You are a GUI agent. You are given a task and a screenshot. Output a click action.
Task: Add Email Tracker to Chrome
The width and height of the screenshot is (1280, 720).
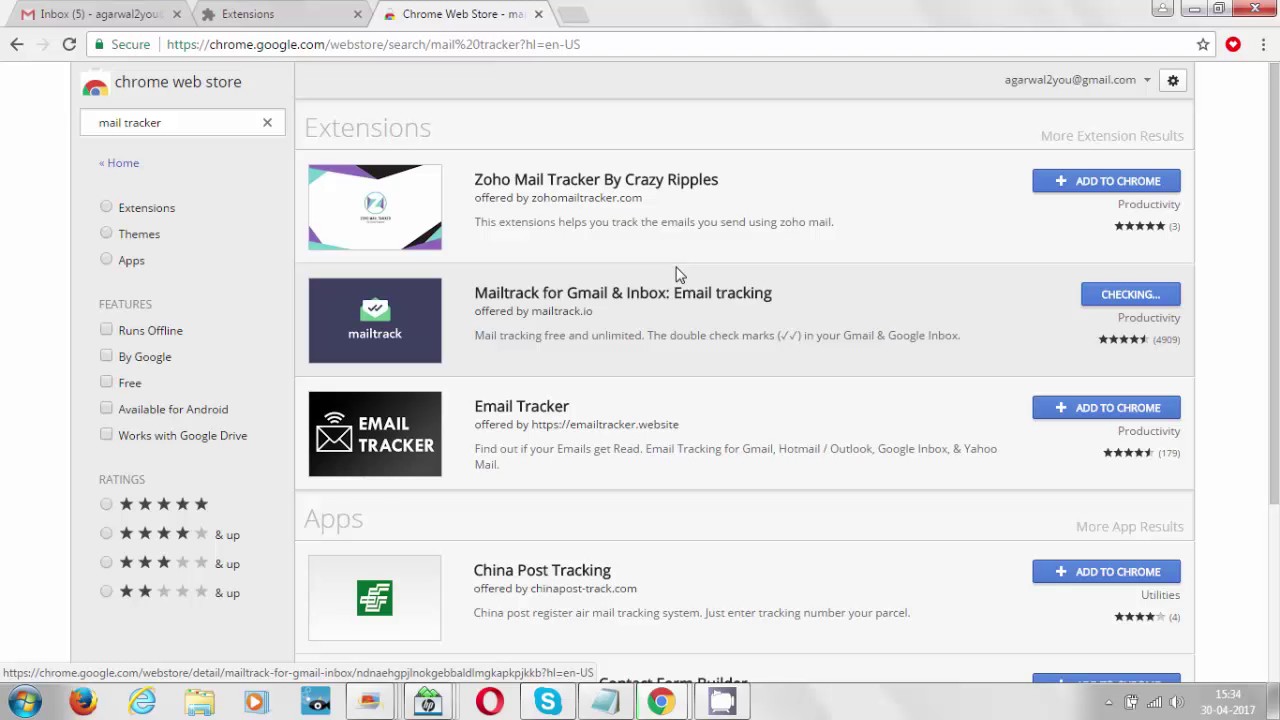pyautogui.click(x=1106, y=408)
